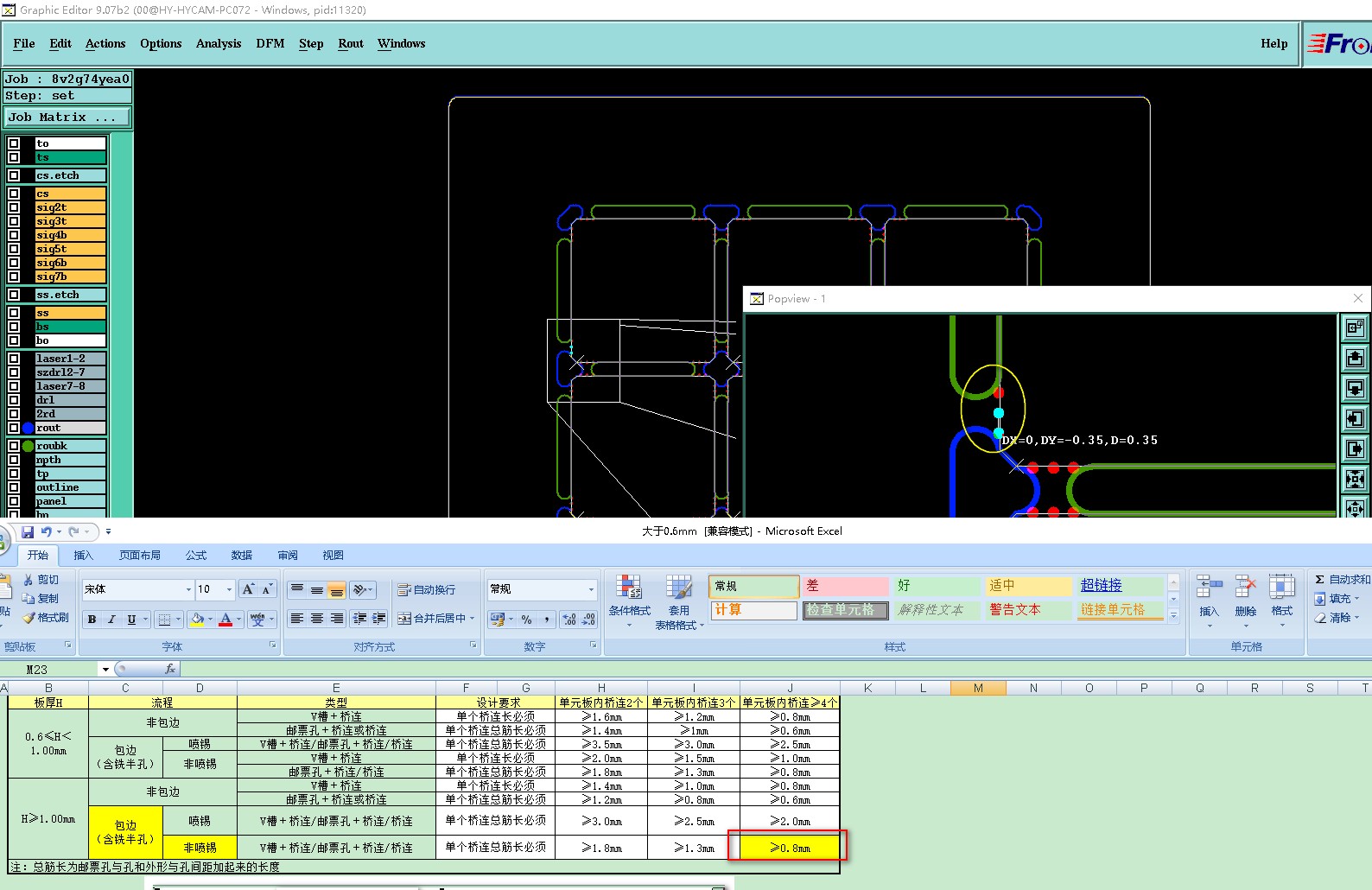Click the Popview icon with four inward arrows

1355,479
